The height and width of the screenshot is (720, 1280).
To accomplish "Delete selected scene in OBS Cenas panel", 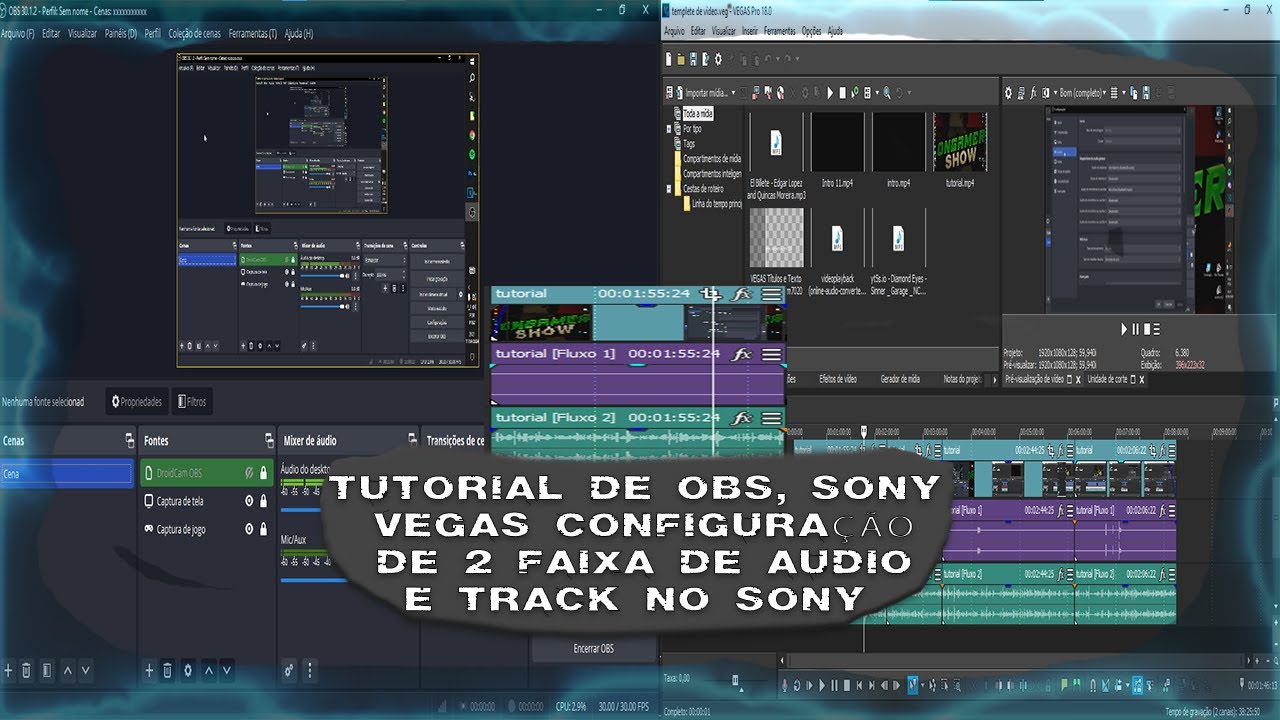I will 27,671.
